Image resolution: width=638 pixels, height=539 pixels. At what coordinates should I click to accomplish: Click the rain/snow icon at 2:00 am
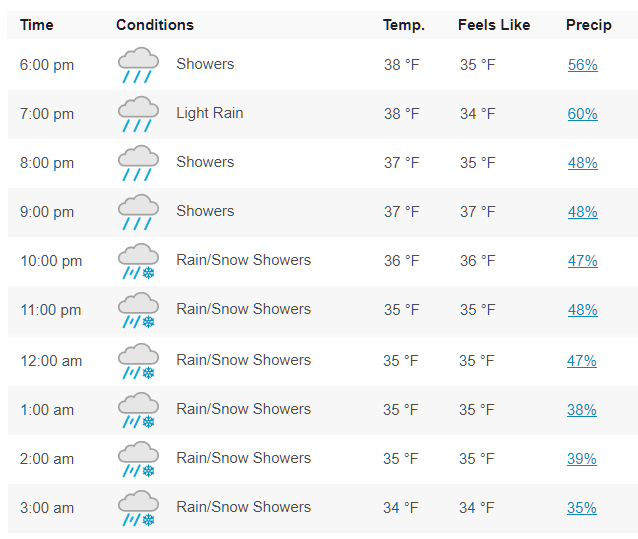(x=138, y=459)
